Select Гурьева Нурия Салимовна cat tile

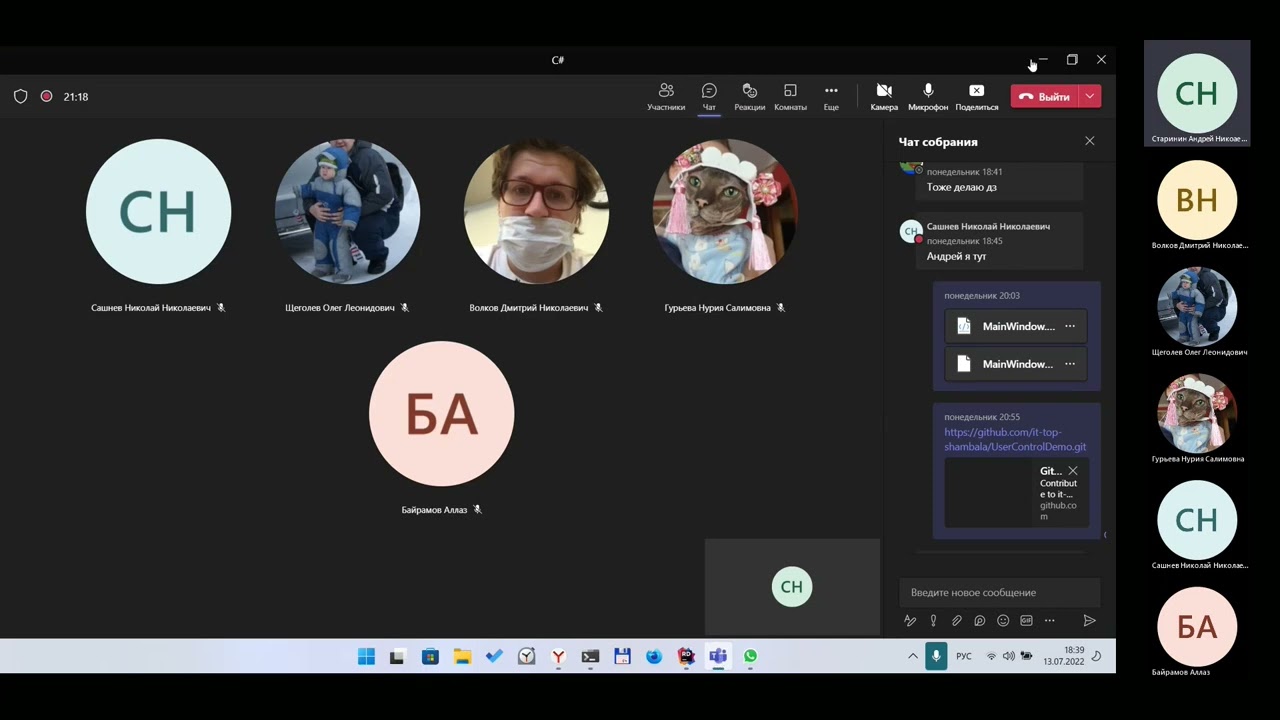(725, 212)
